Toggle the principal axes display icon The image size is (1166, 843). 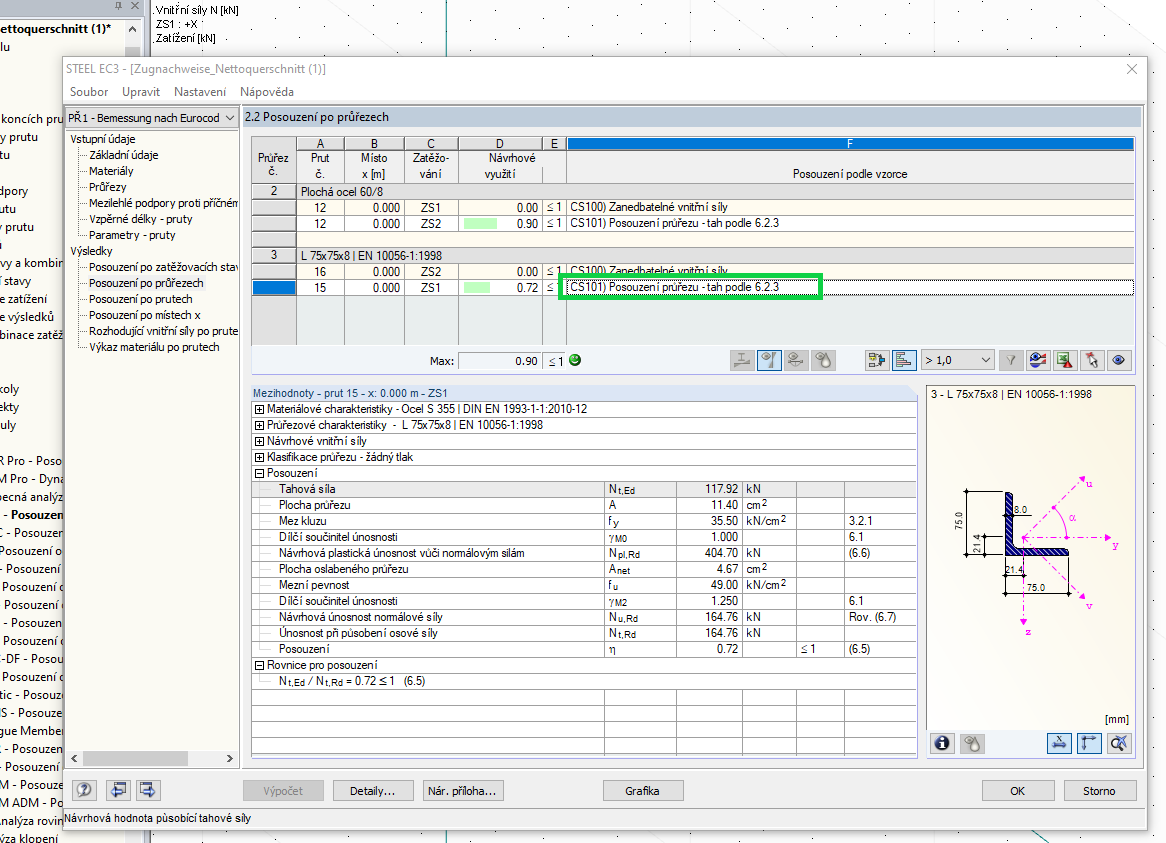tap(1089, 743)
